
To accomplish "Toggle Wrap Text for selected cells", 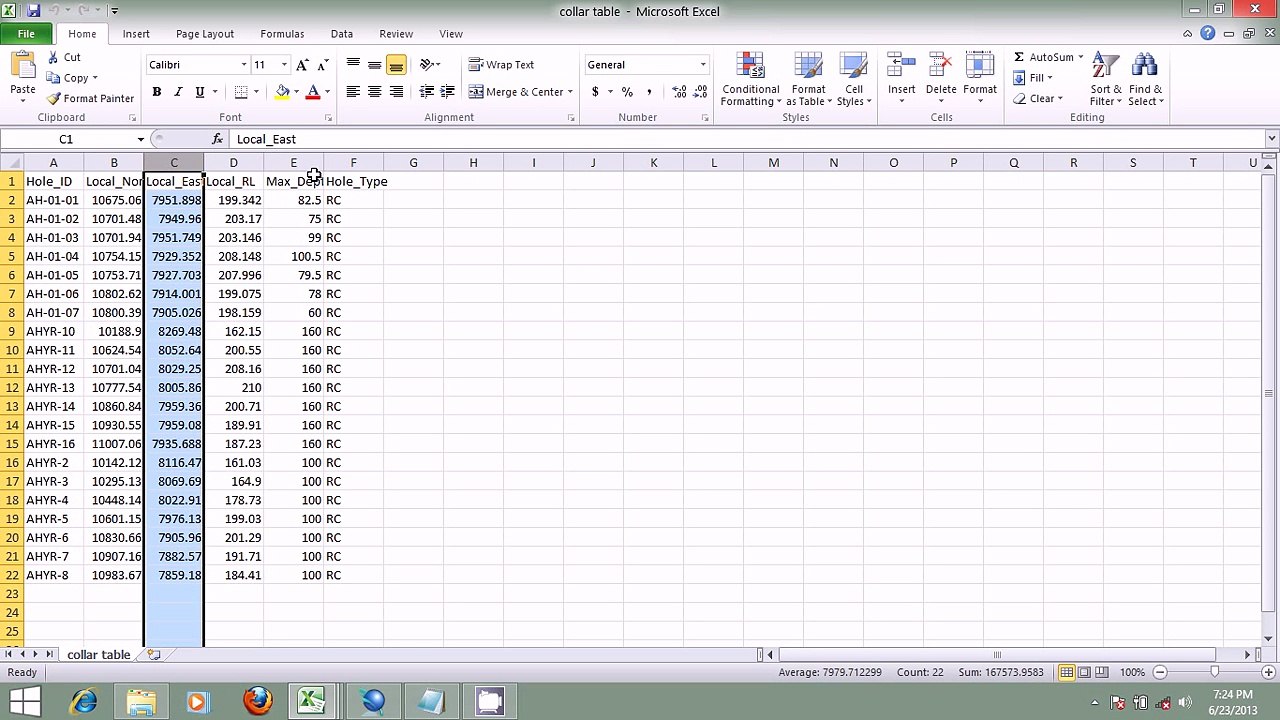I will coord(501,65).
